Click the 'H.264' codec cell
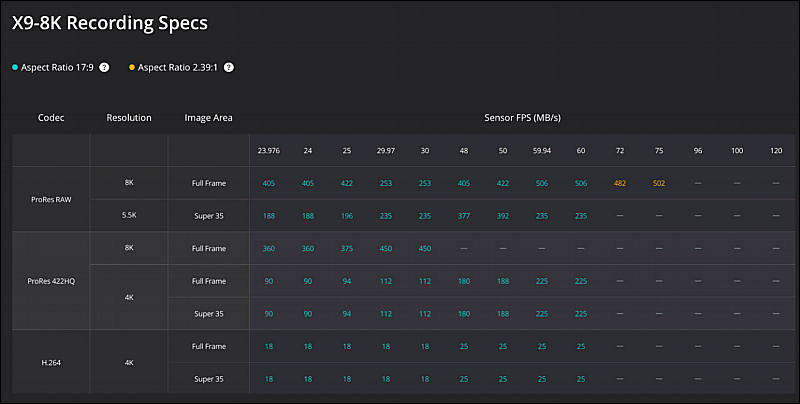 click(x=51, y=363)
